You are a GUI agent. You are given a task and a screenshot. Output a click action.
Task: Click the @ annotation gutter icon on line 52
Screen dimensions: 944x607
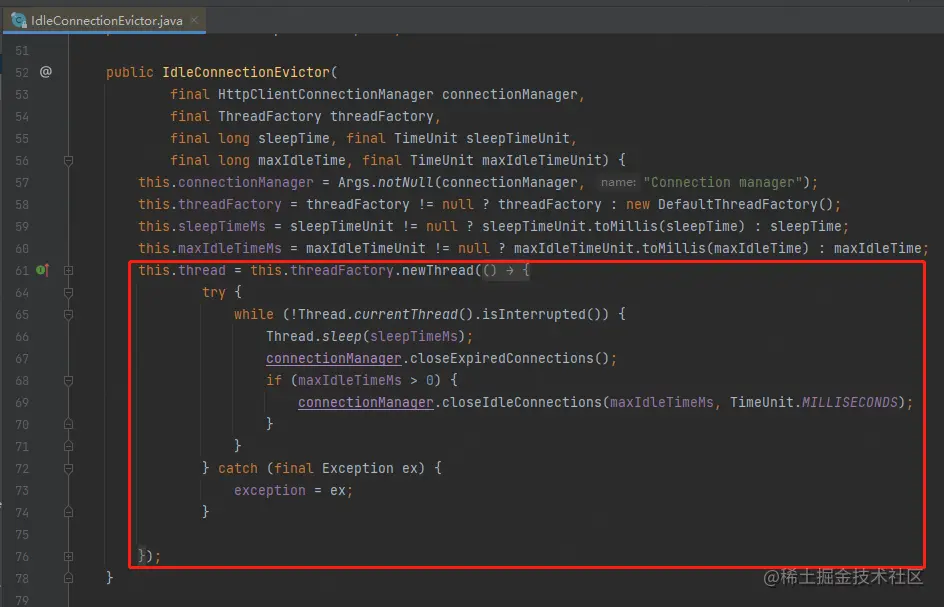(46, 72)
